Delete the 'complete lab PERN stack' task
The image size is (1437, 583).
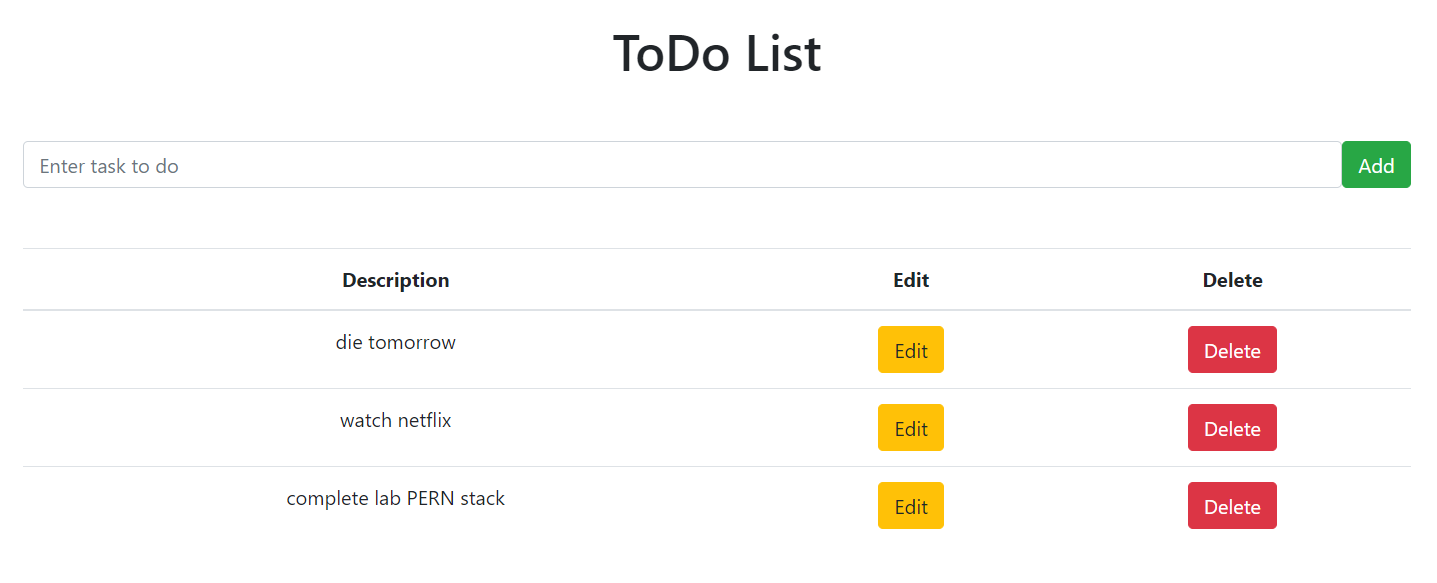[x=1232, y=505]
